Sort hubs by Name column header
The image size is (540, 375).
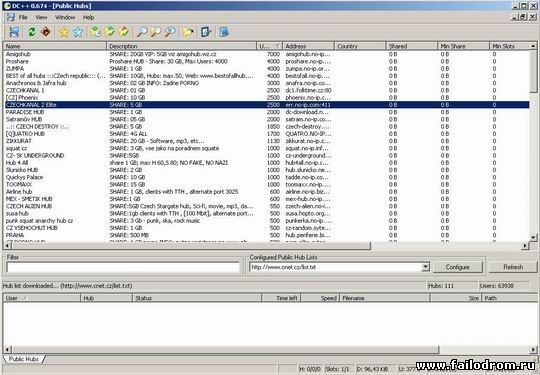click(54, 46)
